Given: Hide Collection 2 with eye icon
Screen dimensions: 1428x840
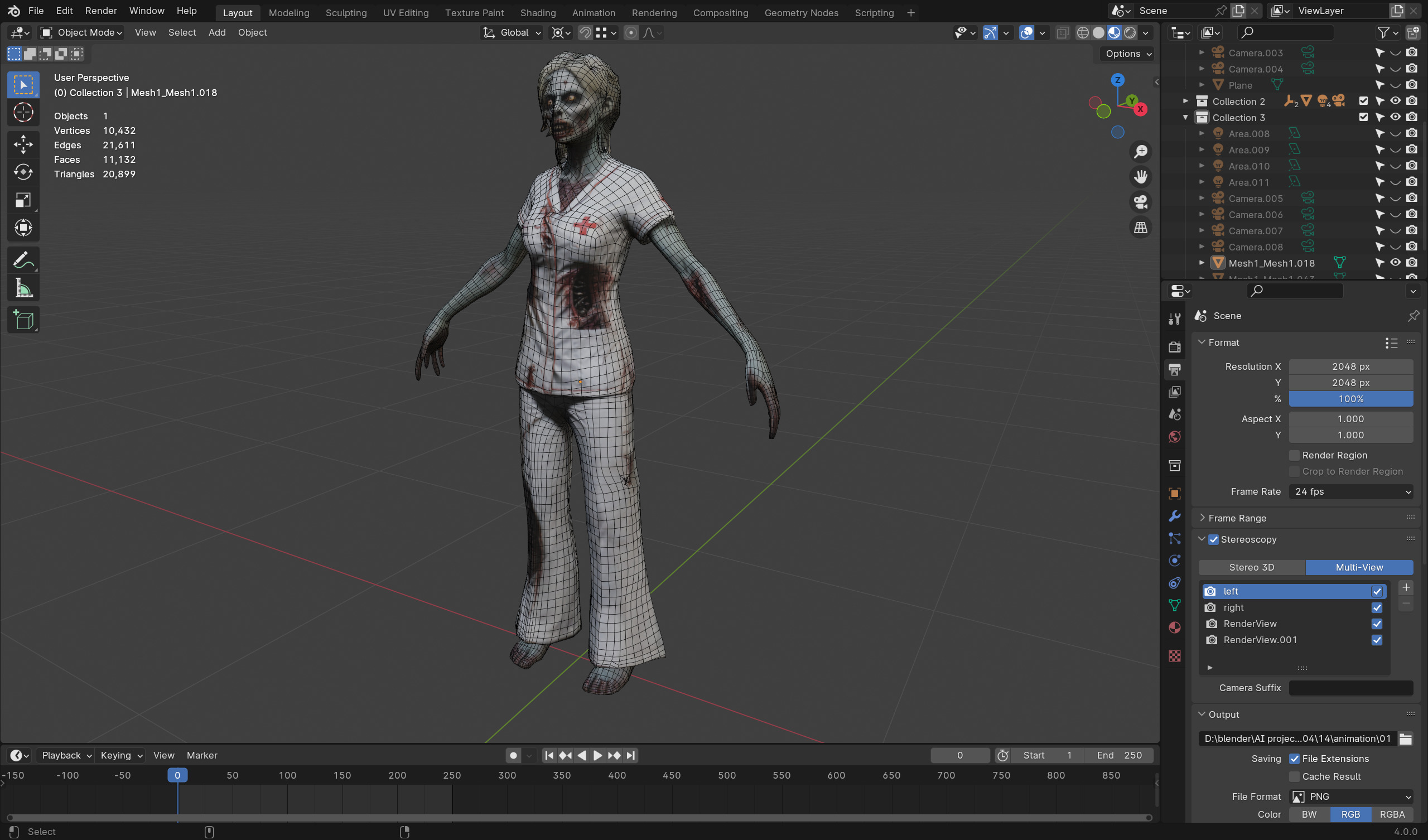Looking at the screenshot, I should point(1396,101).
